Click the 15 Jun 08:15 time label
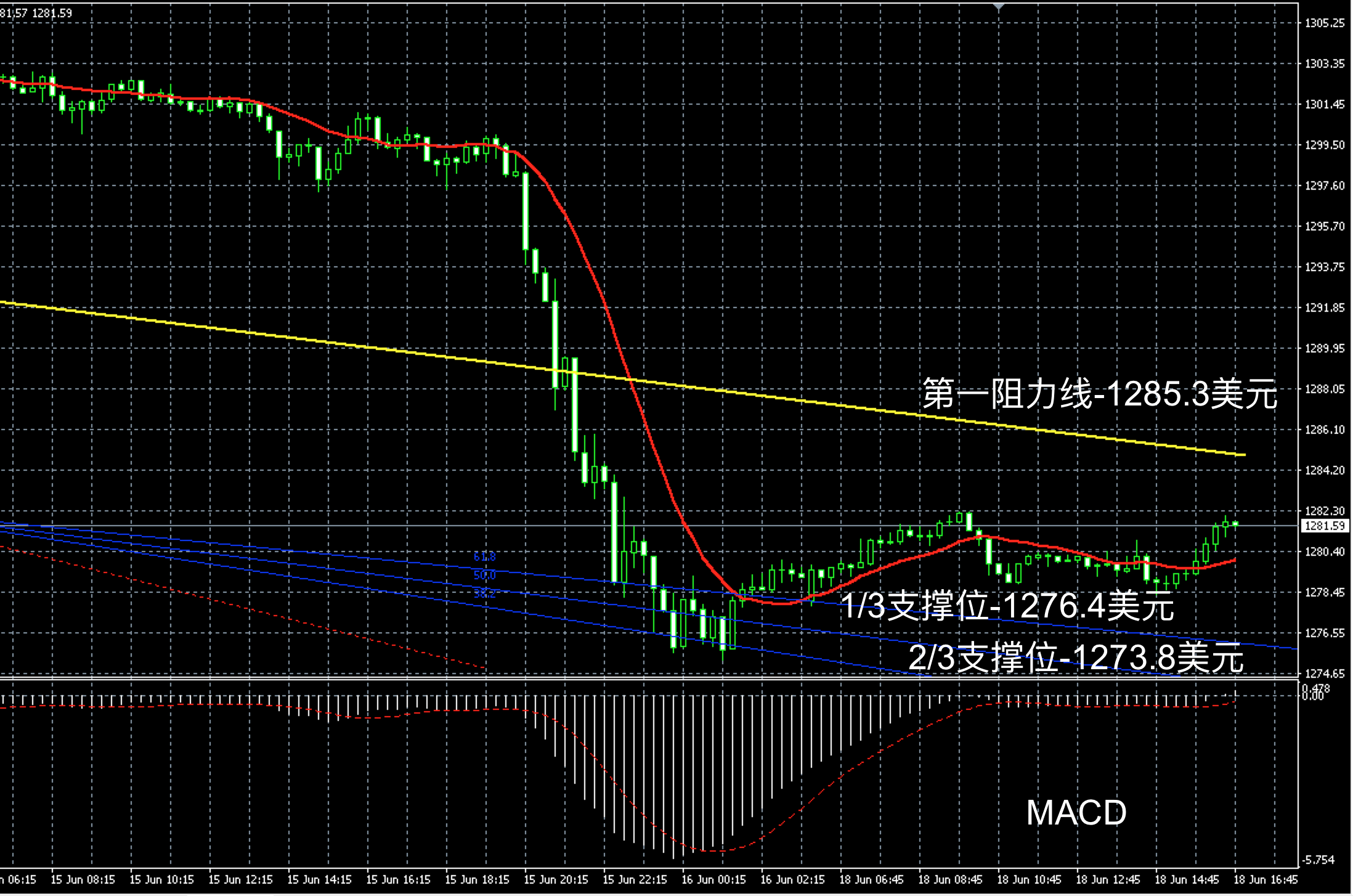 [83, 880]
